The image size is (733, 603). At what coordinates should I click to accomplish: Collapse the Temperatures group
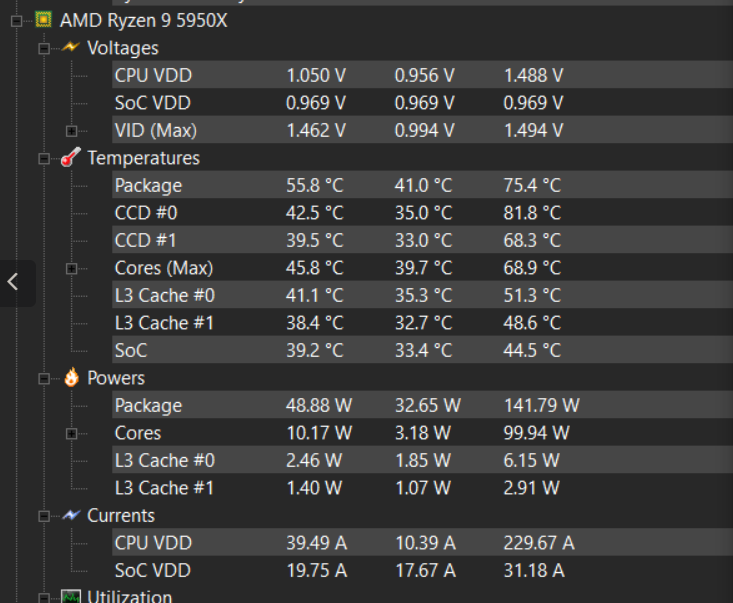click(44, 159)
